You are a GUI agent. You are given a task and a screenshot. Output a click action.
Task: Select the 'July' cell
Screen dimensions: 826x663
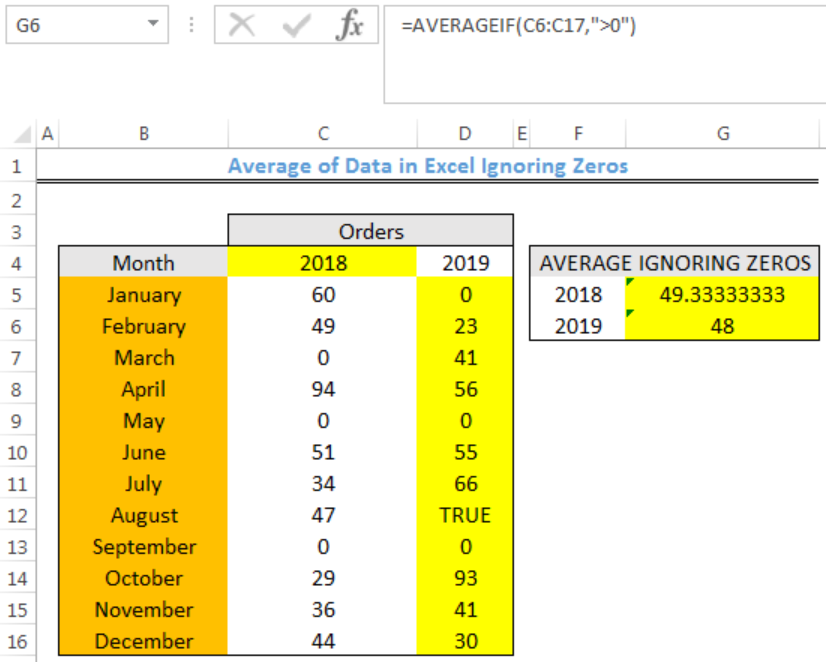143,483
